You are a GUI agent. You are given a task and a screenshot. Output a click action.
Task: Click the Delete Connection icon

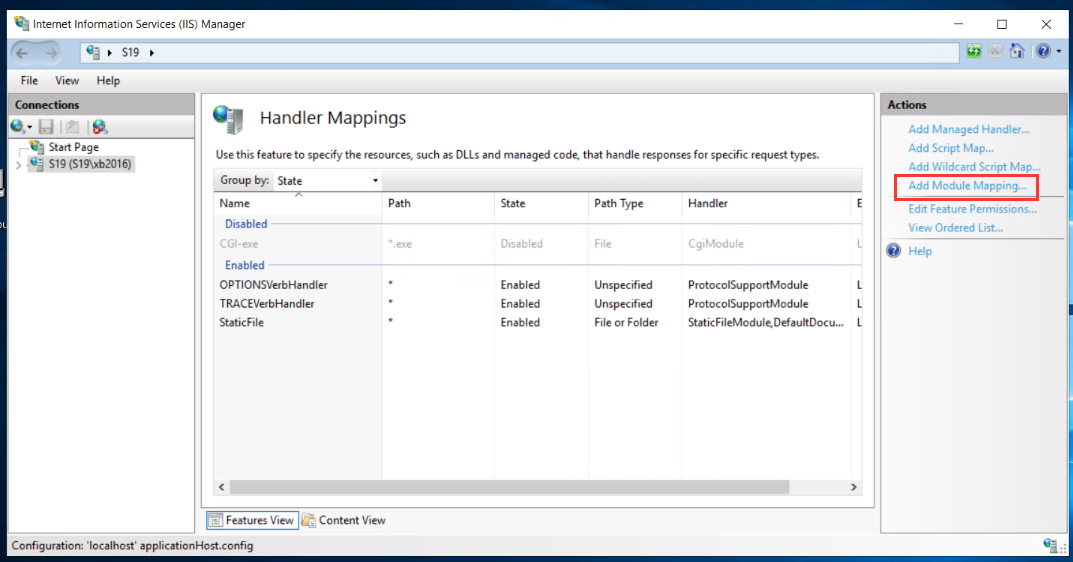click(100, 127)
